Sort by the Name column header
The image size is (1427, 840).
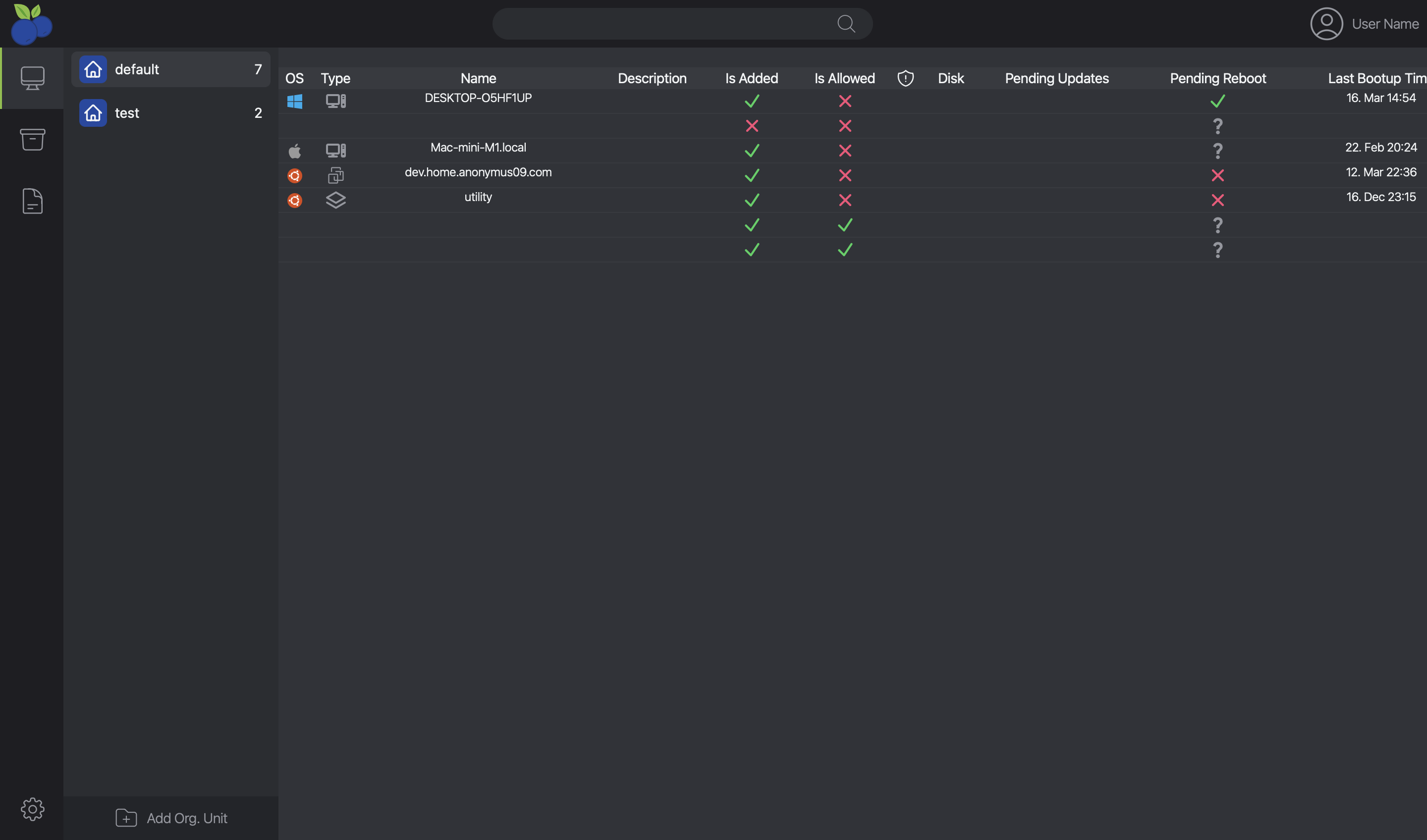[478, 78]
